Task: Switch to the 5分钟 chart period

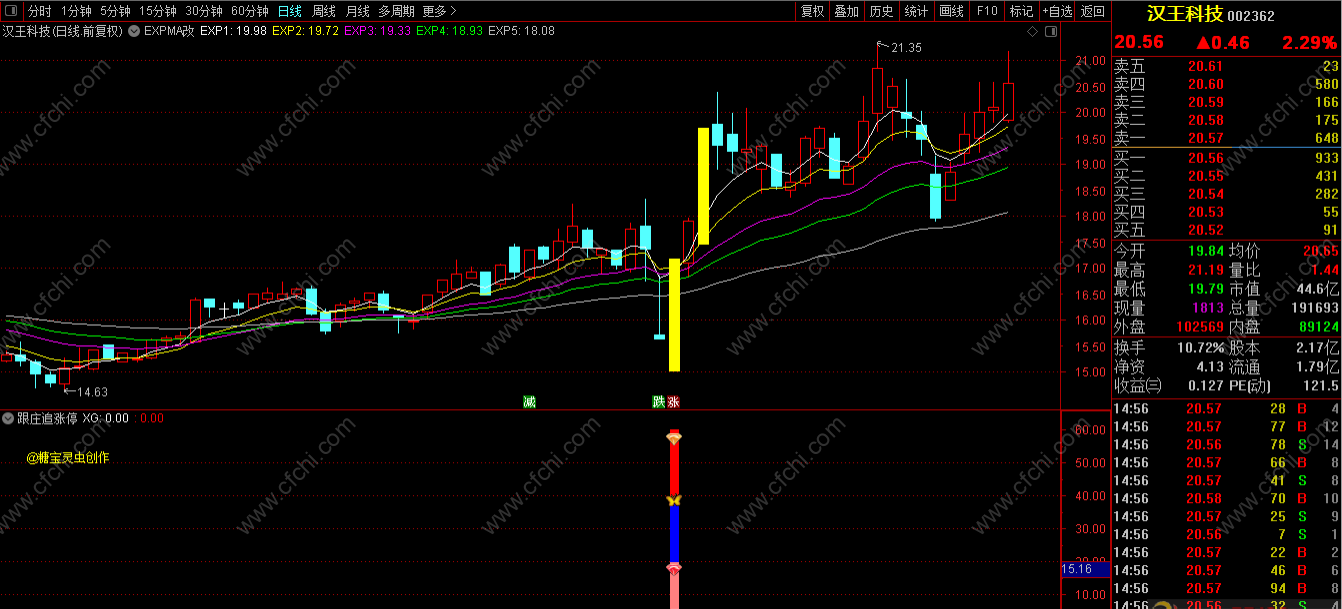Action: pos(115,11)
